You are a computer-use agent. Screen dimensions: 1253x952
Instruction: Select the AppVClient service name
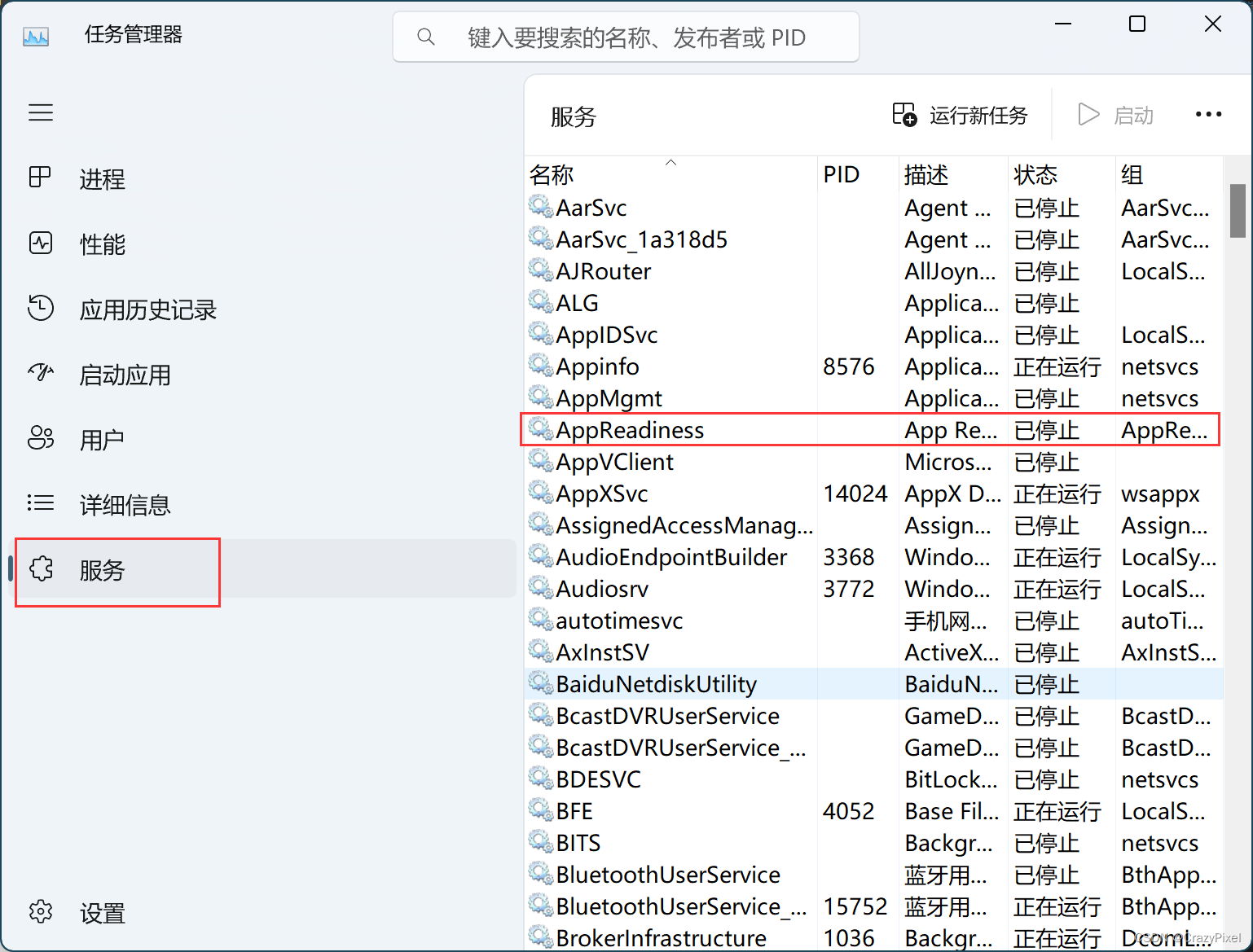point(615,462)
